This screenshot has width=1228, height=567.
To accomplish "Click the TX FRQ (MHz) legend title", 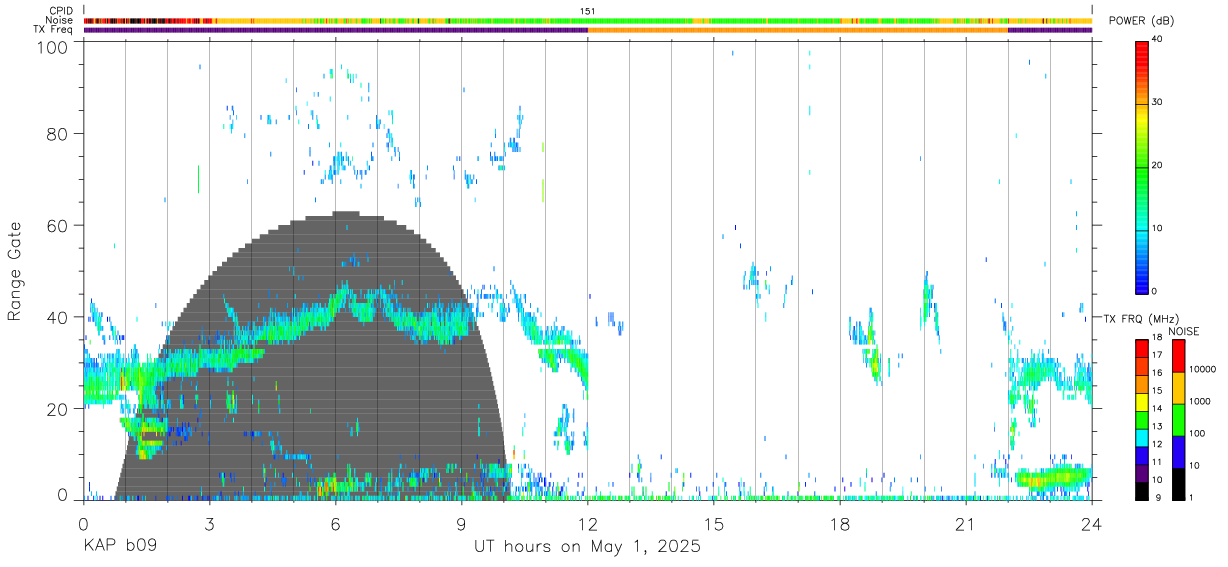I will 1142,318.
